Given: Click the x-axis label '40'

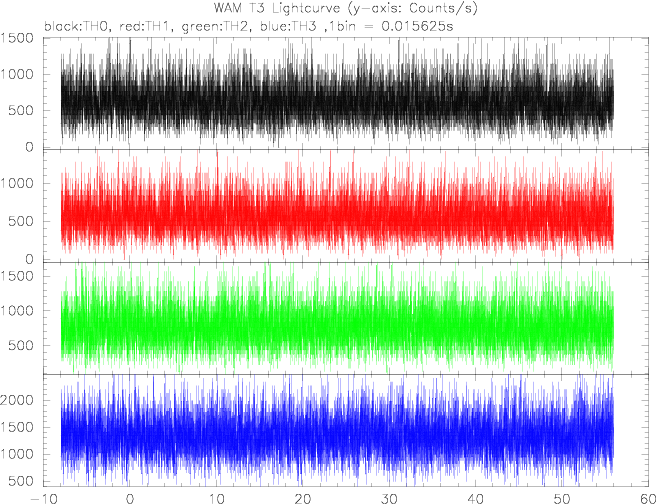Looking at the screenshot, I should tap(475, 499).
